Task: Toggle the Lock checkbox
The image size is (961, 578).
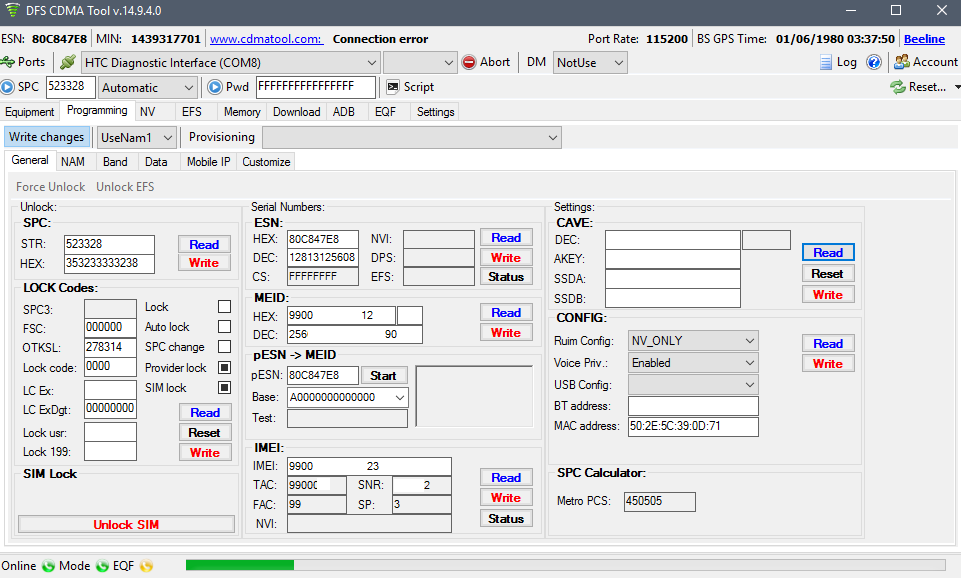Action: [225, 306]
